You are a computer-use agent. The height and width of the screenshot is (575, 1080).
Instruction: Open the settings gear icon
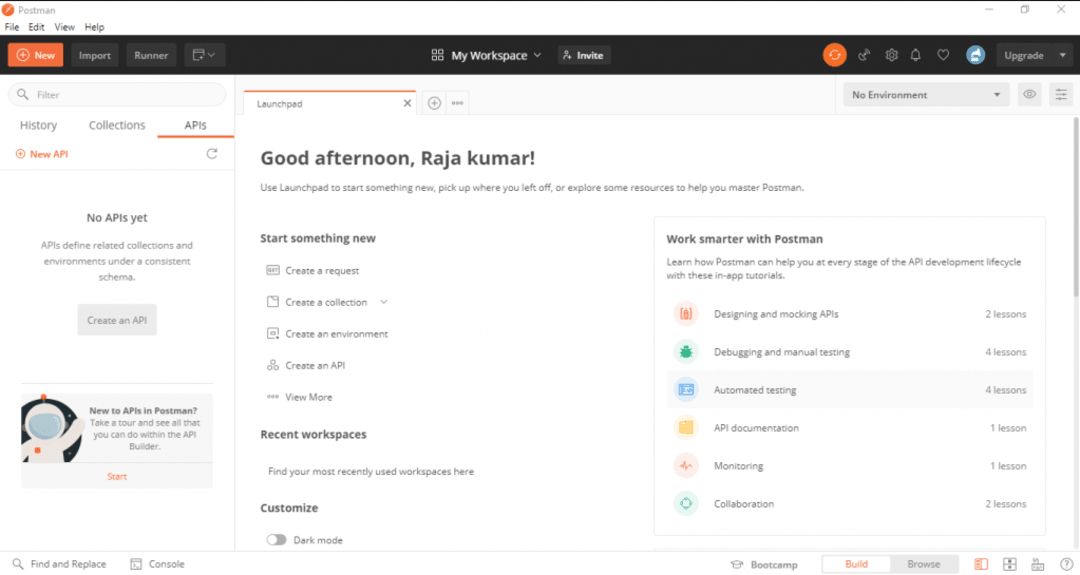[891, 55]
